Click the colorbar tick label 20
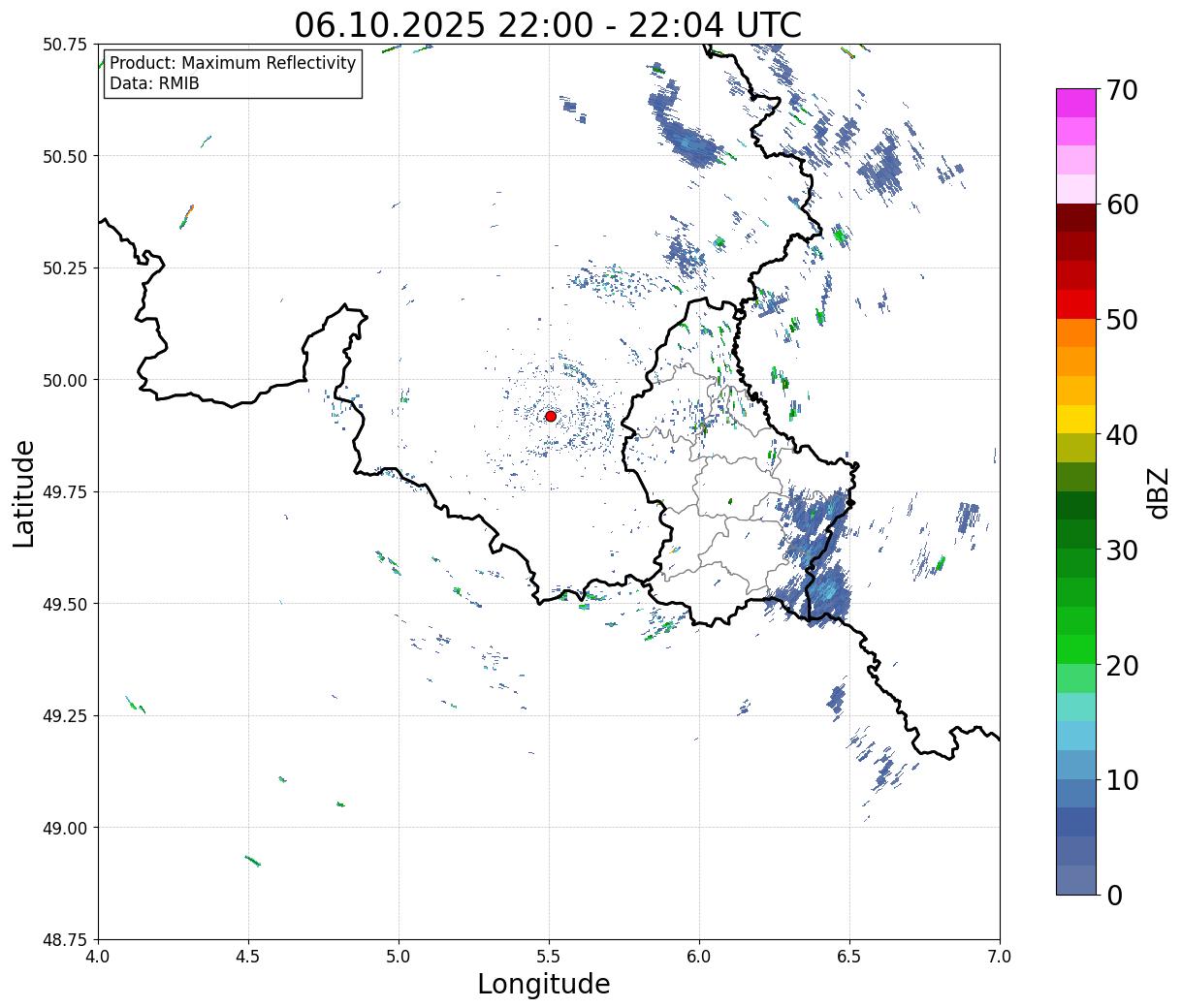 point(1122,665)
